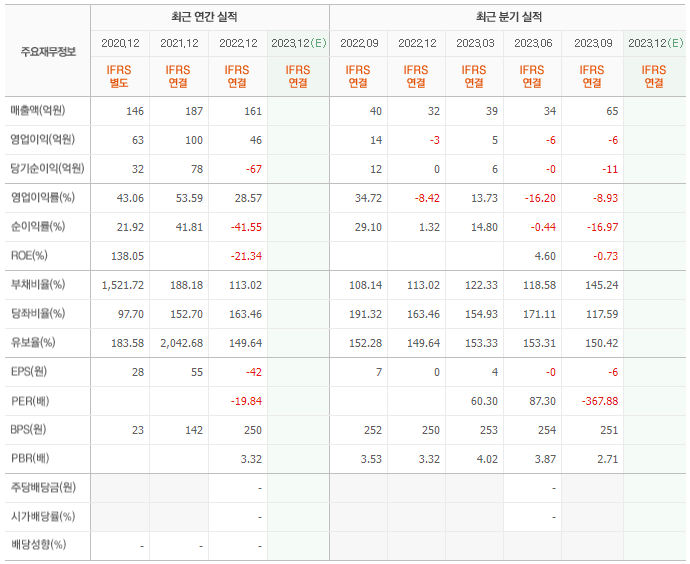The width and height of the screenshot is (690, 564).
Task: Click the IFRS 별도 label
Action: pyautogui.click(x=119, y=76)
